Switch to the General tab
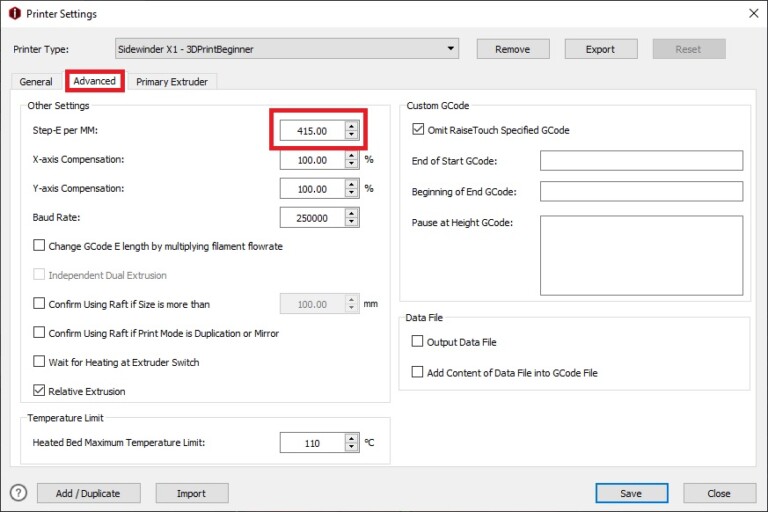Image resolution: width=768 pixels, height=512 pixels. point(36,82)
